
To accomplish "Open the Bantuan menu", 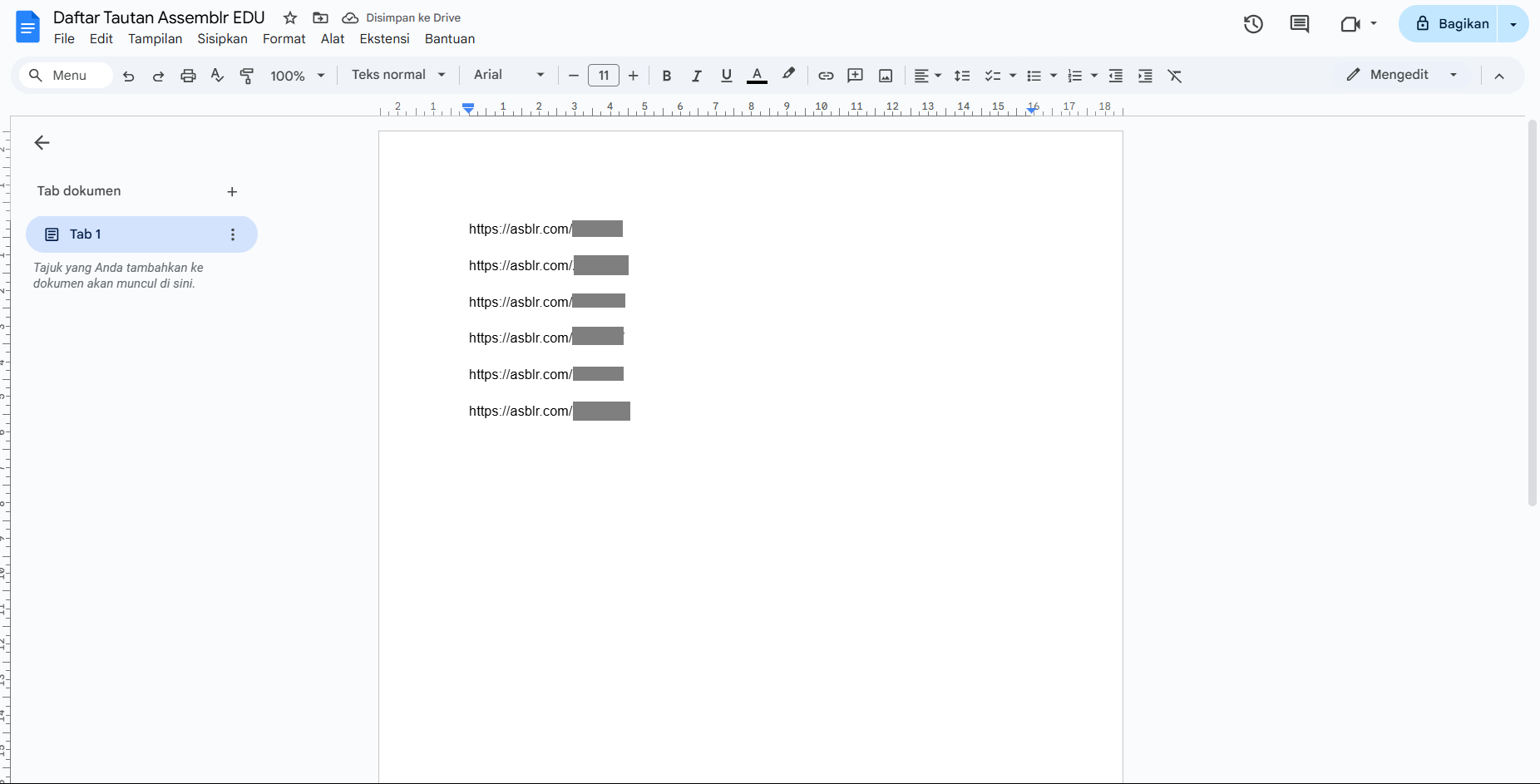I will click(x=450, y=39).
